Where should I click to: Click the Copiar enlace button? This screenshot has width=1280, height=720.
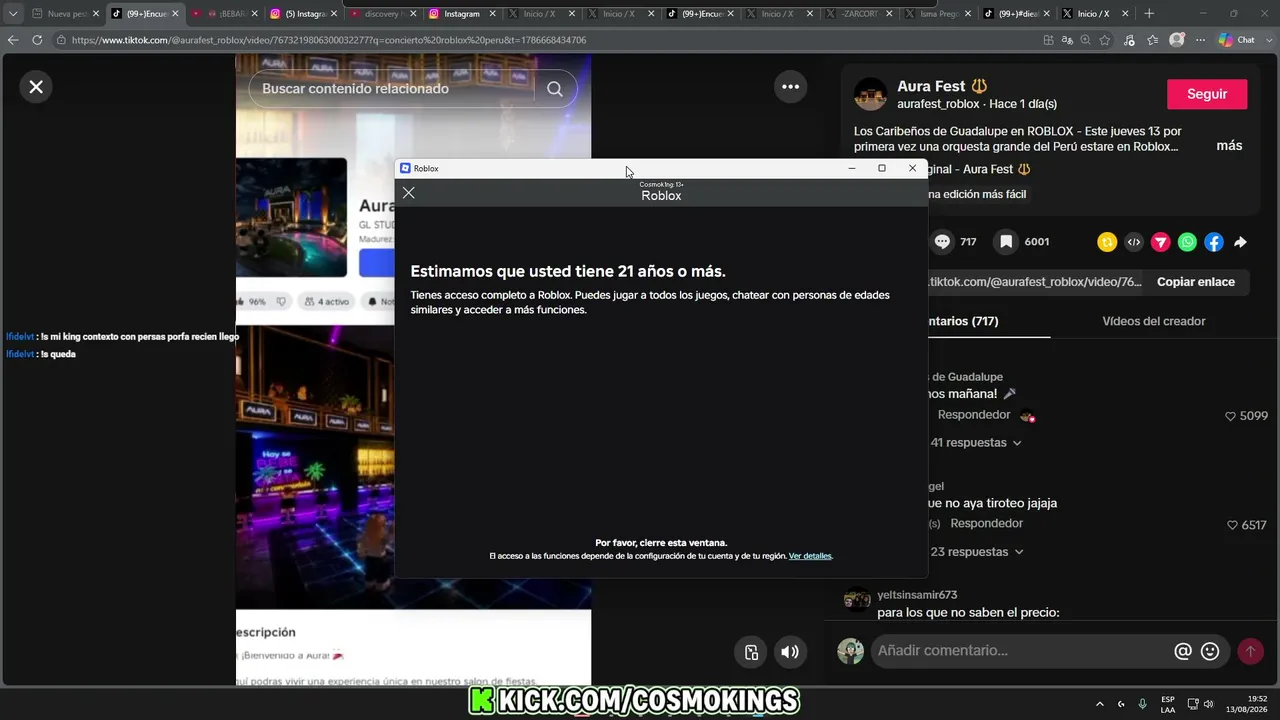tap(1196, 282)
